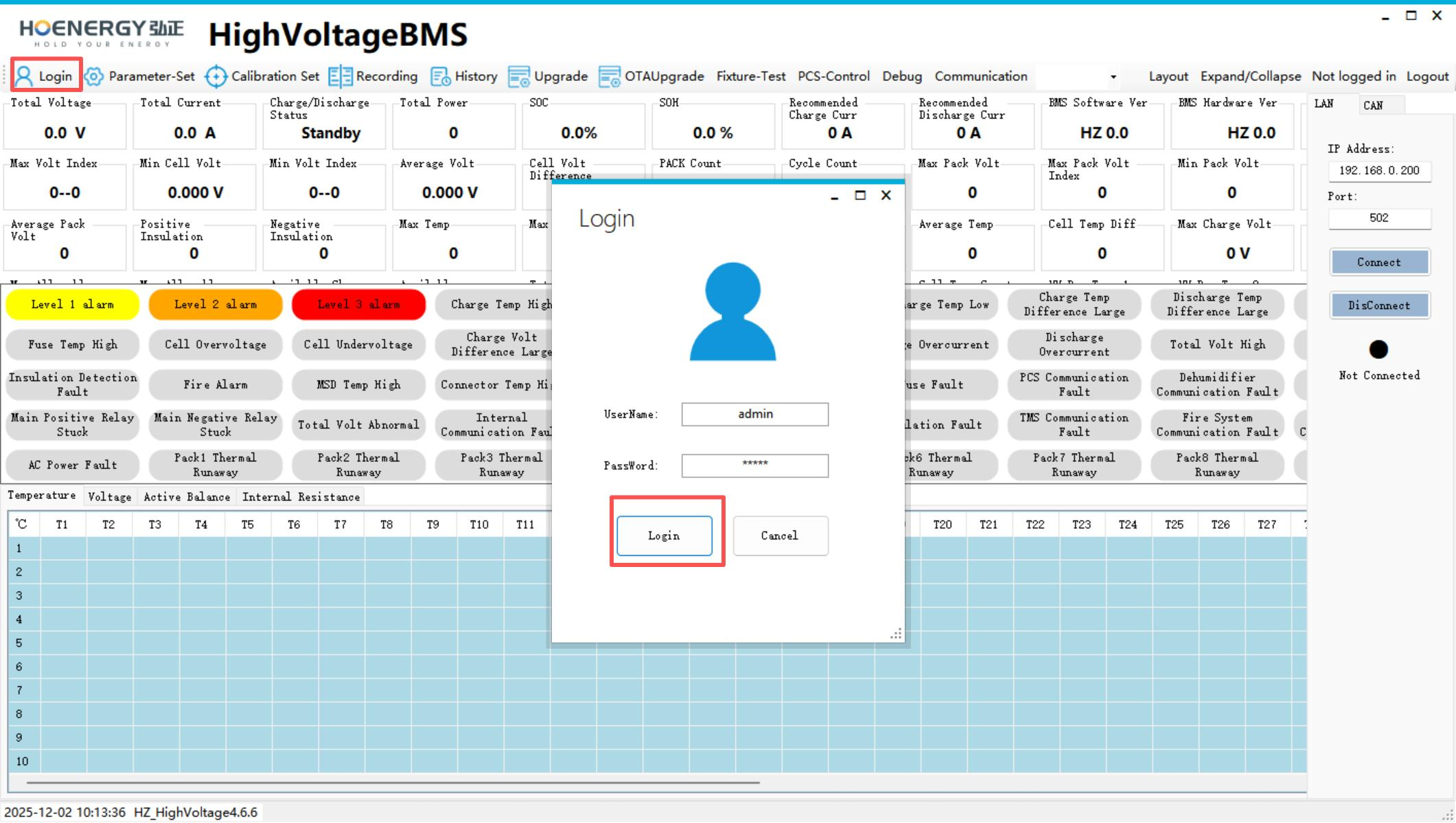The image size is (1456, 823).
Task: Click the yellow Level 1 alarm indicator
Action: click(x=73, y=304)
